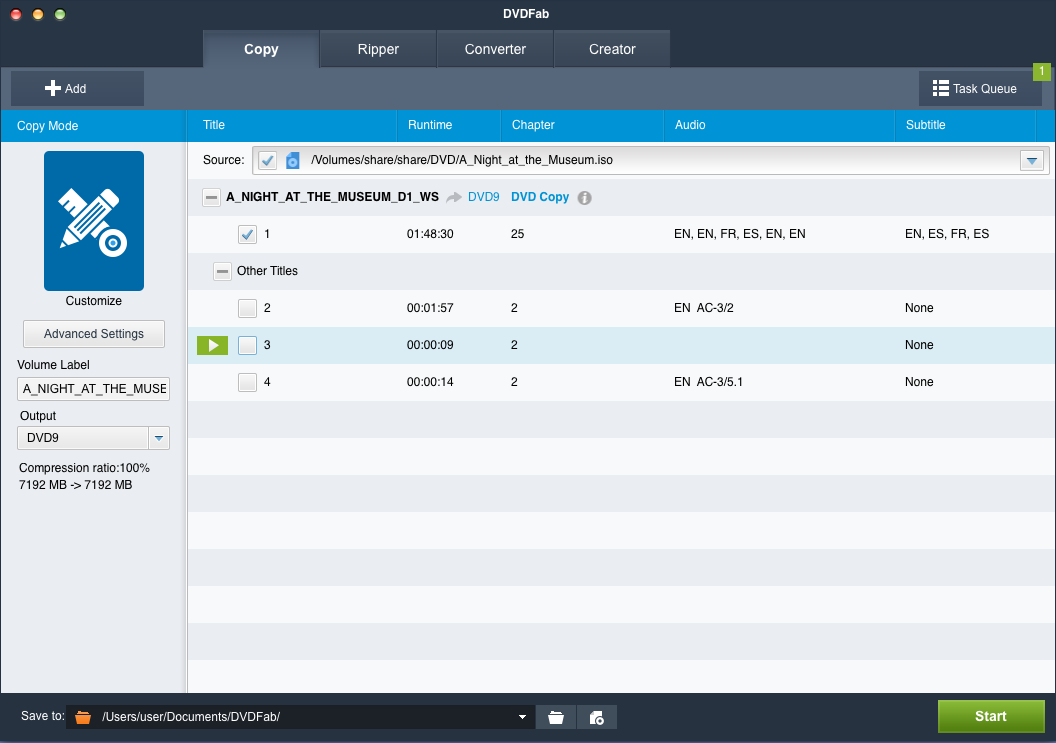
Task: Open the Save to path dropdown arrow
Action: click(522, 717)
